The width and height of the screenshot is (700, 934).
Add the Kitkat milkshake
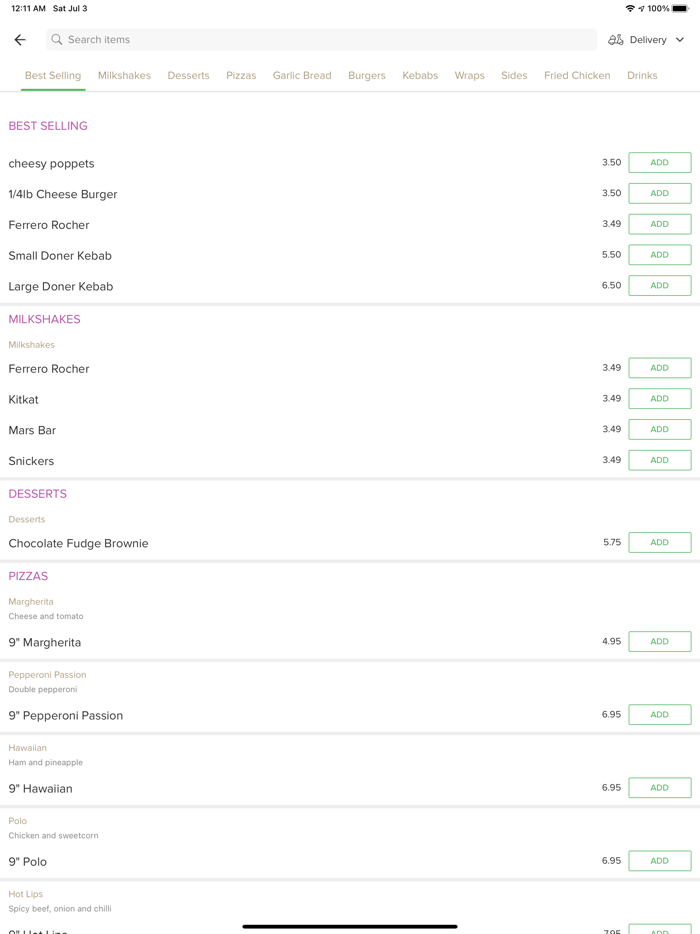click(x=659, y=399)
